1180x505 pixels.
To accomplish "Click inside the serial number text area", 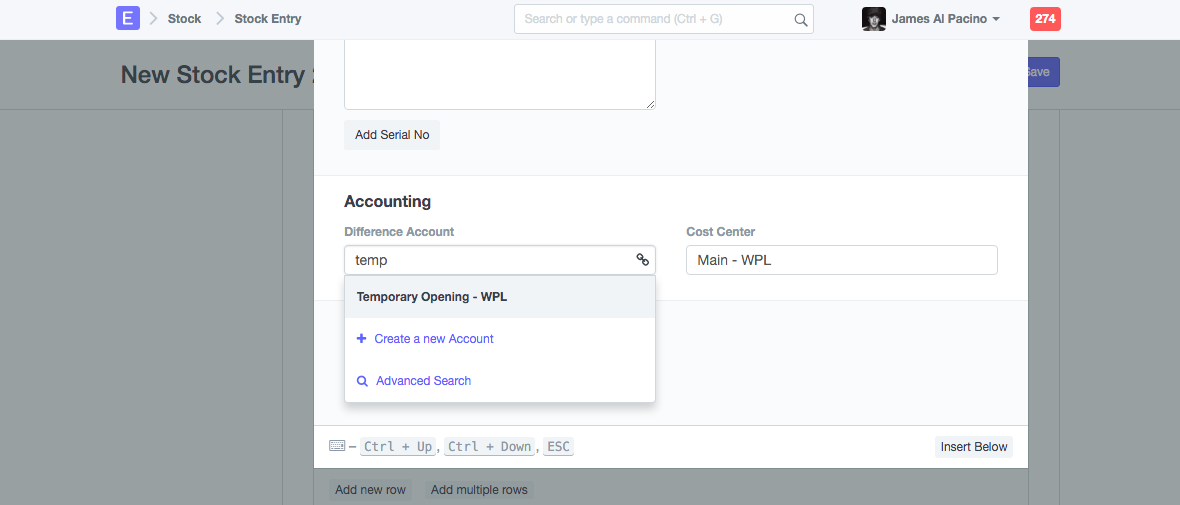I will coord(499,75).
